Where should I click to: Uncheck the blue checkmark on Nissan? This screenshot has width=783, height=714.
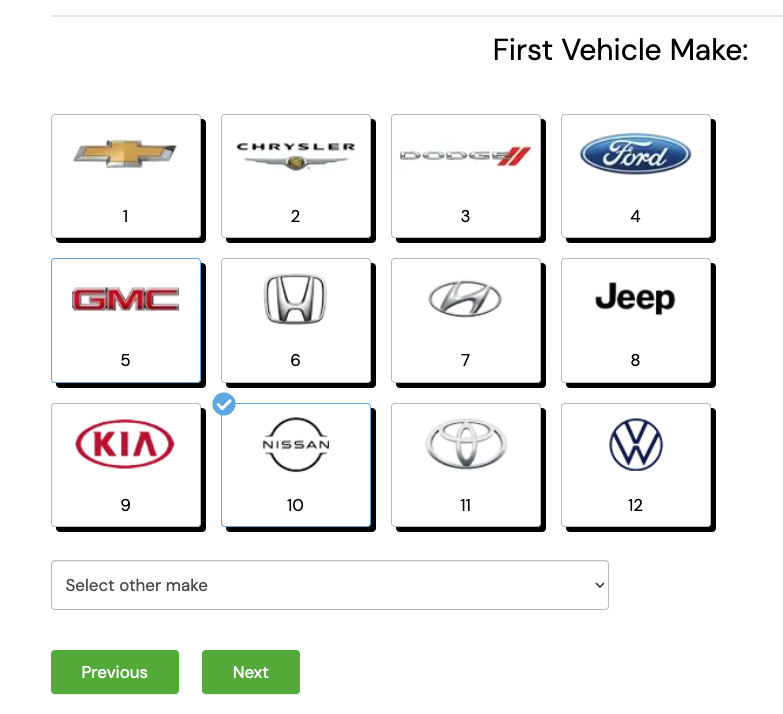pyautogui.click(x=224, y=404)
